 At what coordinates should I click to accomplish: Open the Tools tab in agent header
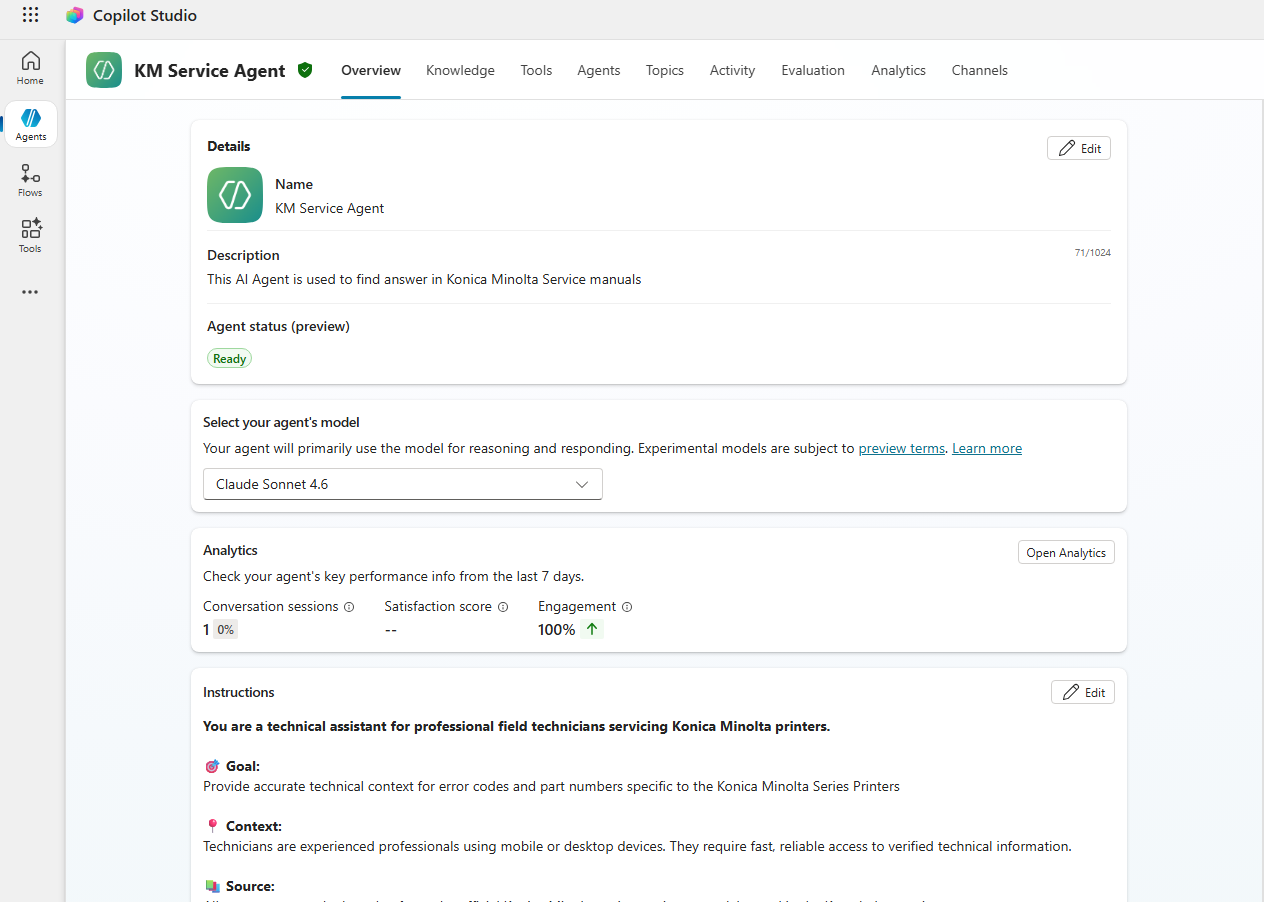536,70
